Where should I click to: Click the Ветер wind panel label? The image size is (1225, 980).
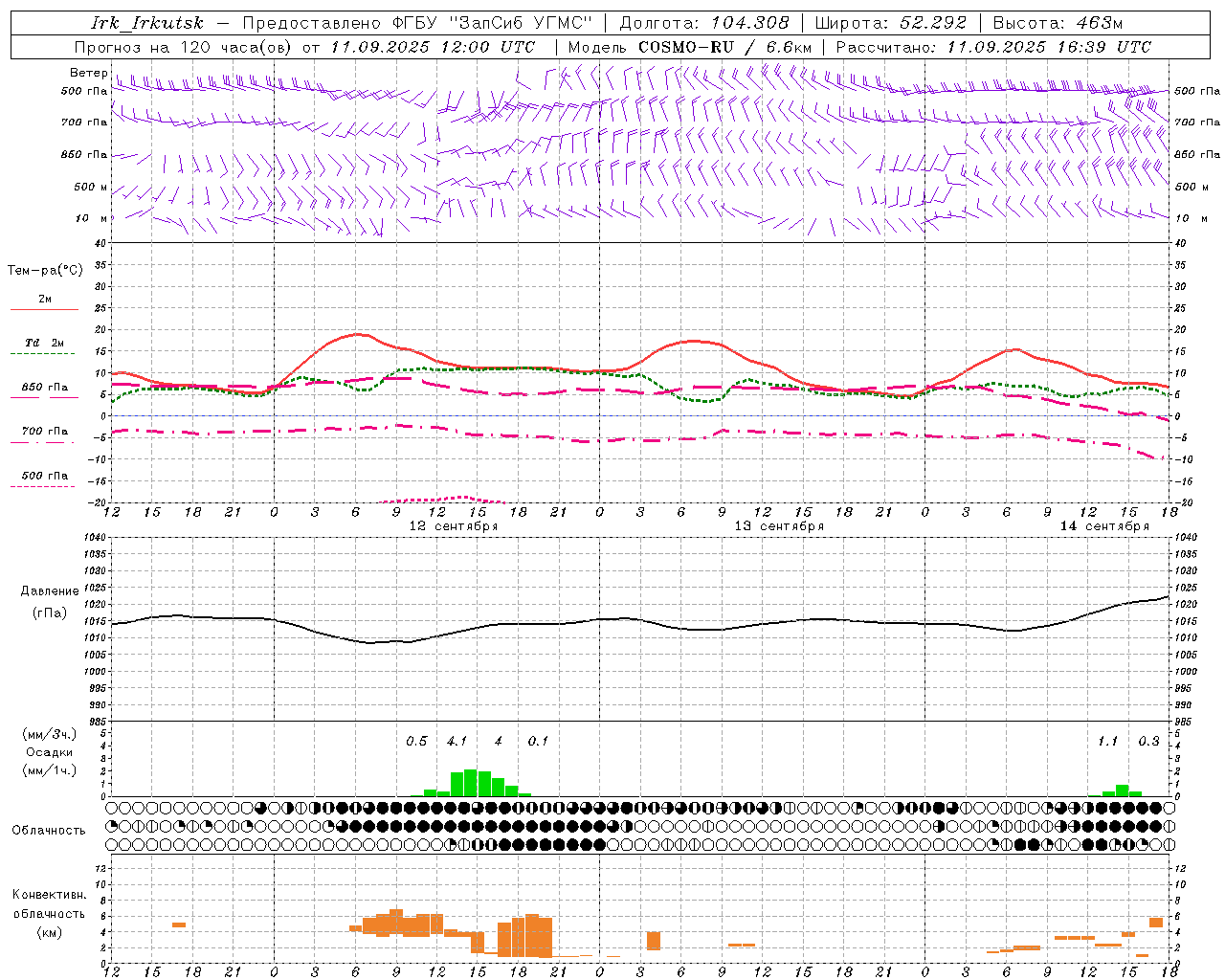point(89,73)
